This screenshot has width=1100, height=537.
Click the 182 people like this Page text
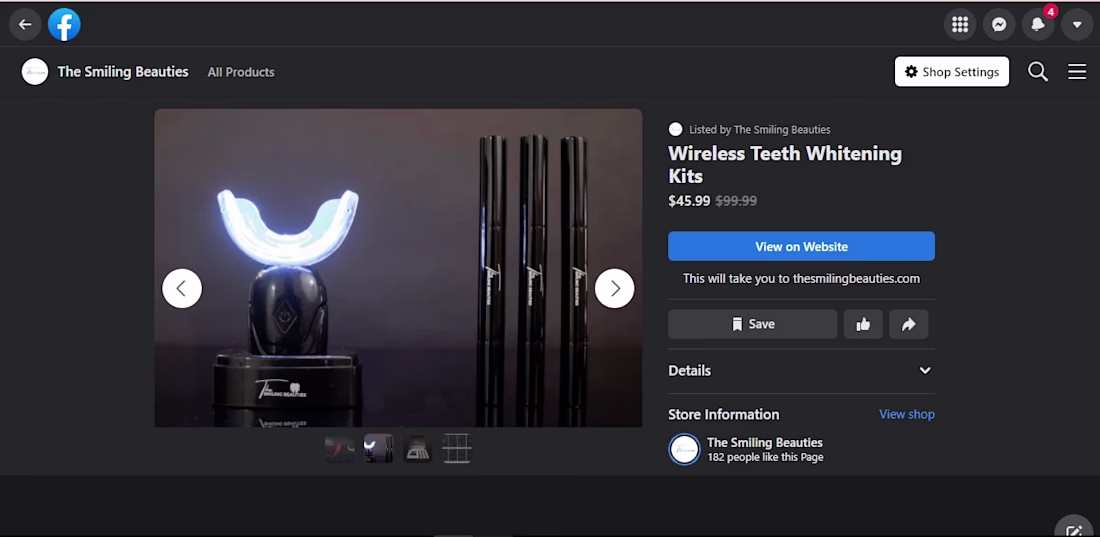click(765, 457)
